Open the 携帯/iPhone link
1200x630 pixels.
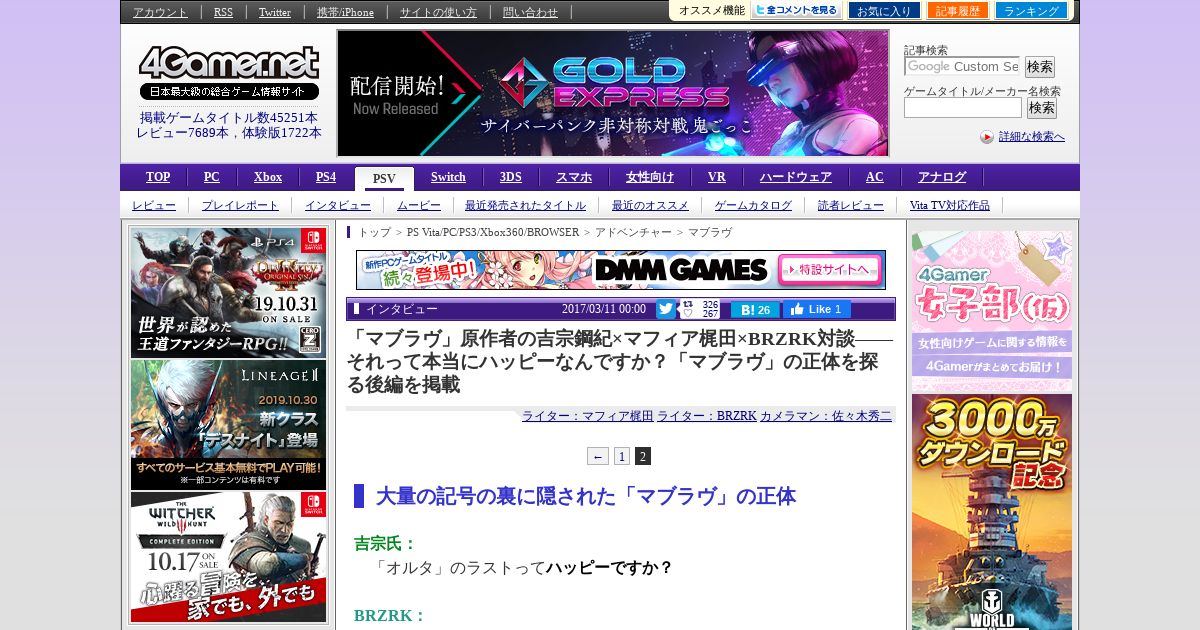[x=345, y=12]
